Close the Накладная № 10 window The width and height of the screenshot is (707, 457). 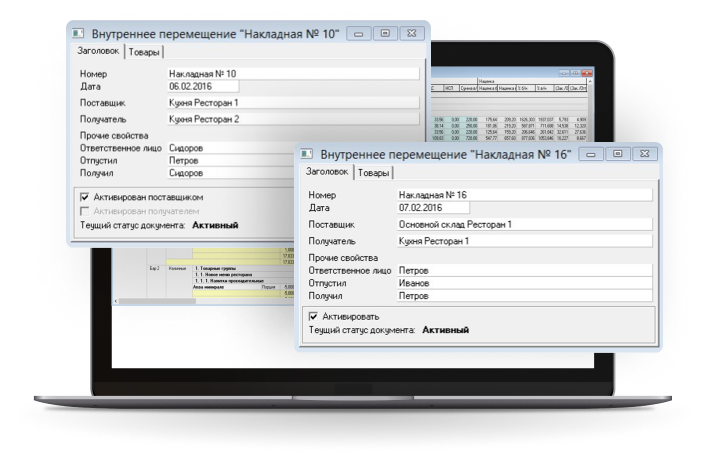tap(411, 34)
